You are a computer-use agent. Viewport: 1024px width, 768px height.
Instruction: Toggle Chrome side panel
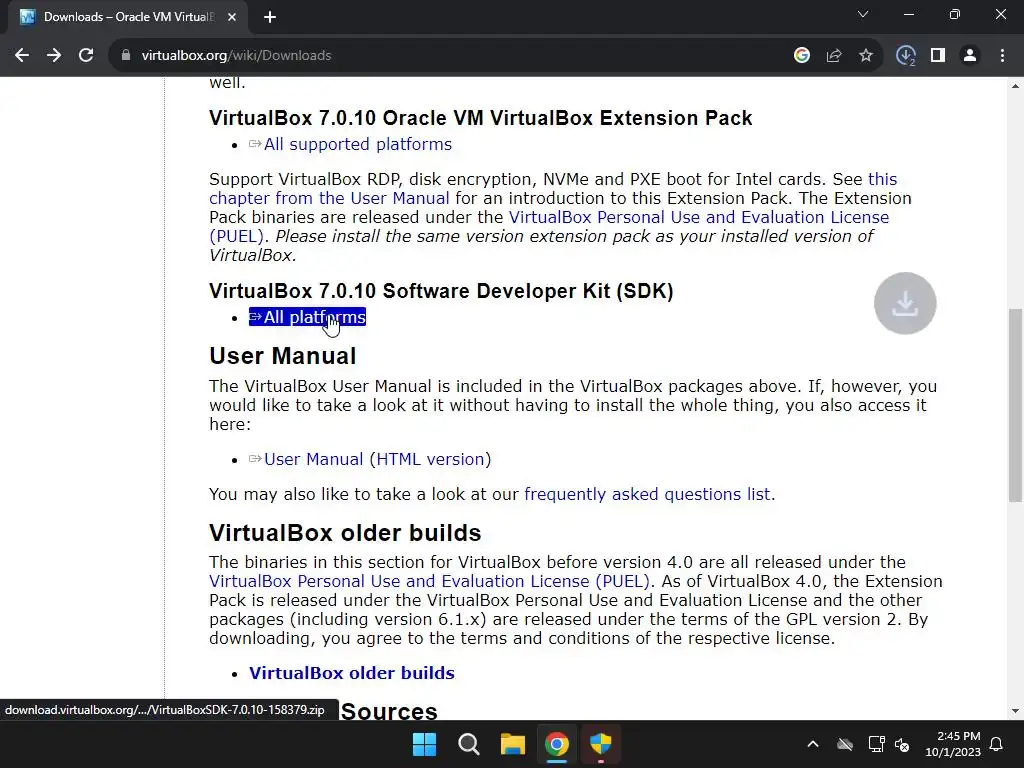938,56
